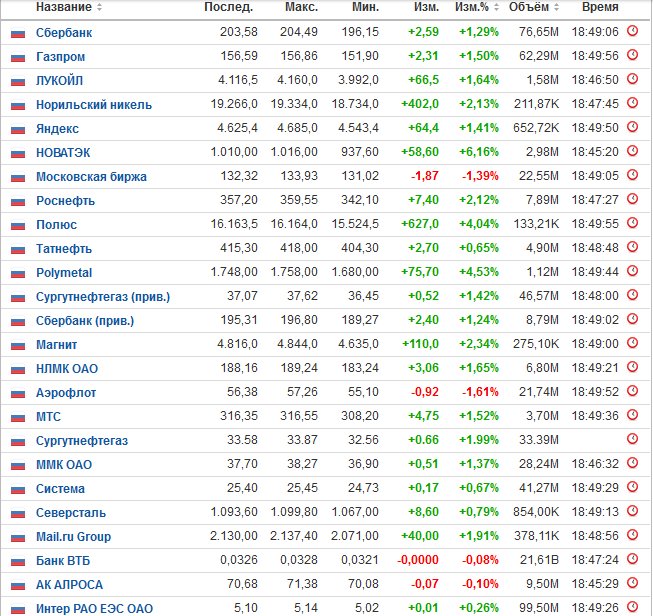Click the Изм. column header
This screenshot has height=616, width=653.
[426, 7]
